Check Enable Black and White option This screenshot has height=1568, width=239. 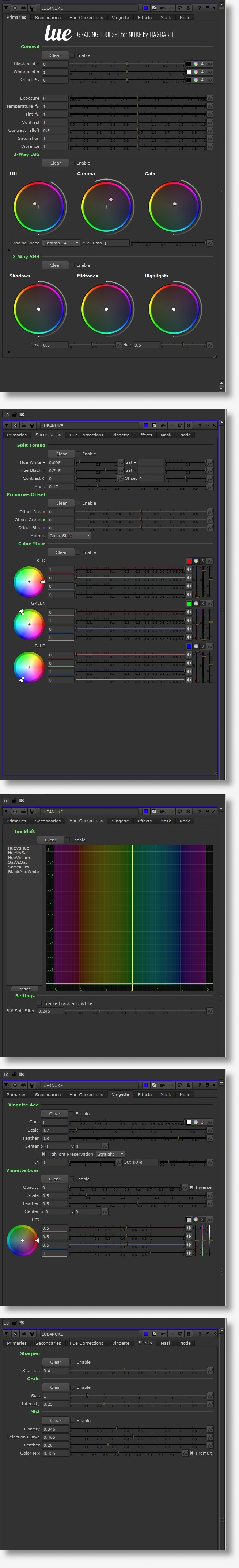pyautogui.click(x=39, y=1003)
